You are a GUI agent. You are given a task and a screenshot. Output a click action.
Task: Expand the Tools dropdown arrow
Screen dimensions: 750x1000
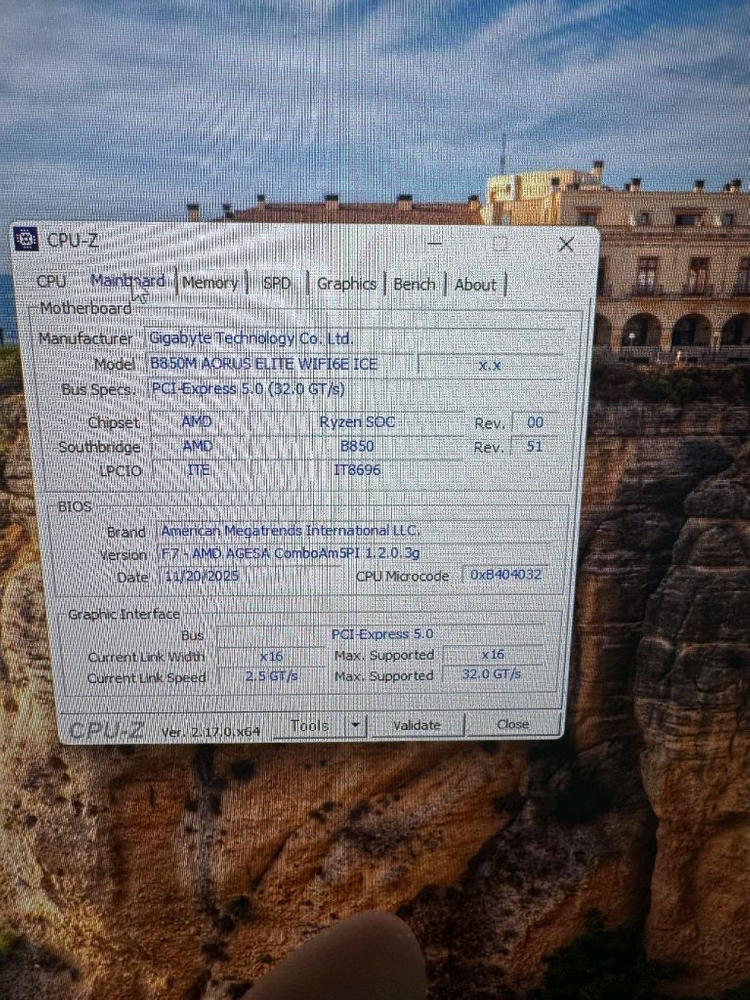(x=356, y=726)
